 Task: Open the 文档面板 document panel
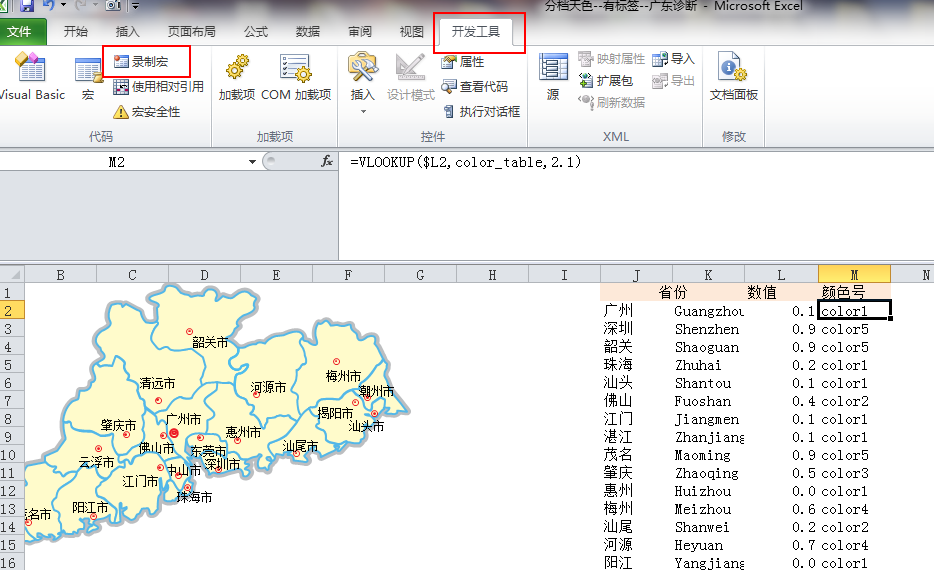click(734, 77)
